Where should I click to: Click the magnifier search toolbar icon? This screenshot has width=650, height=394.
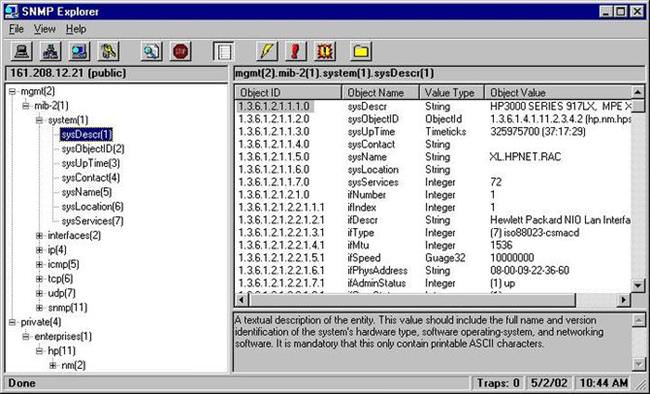151,51
